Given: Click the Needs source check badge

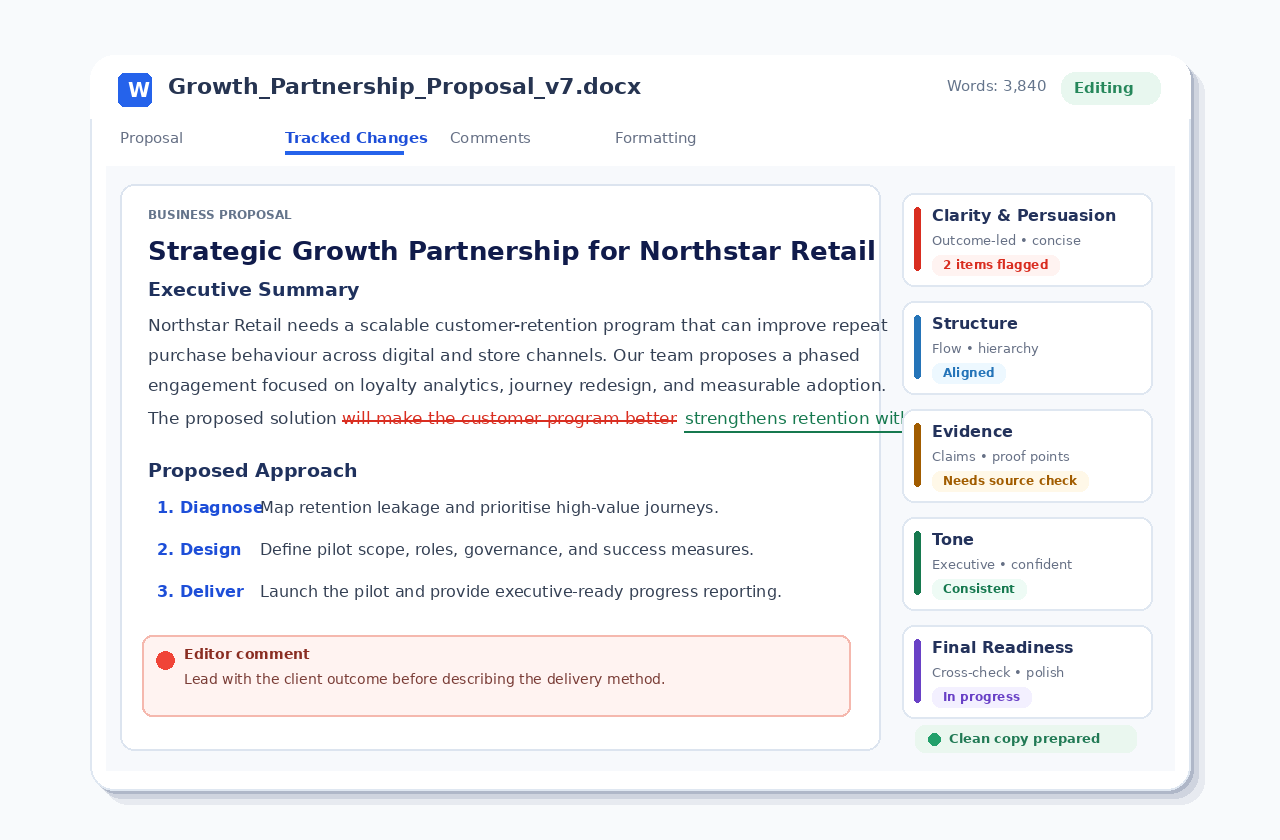Looking at the screenshot, I should coord(1010,481).
